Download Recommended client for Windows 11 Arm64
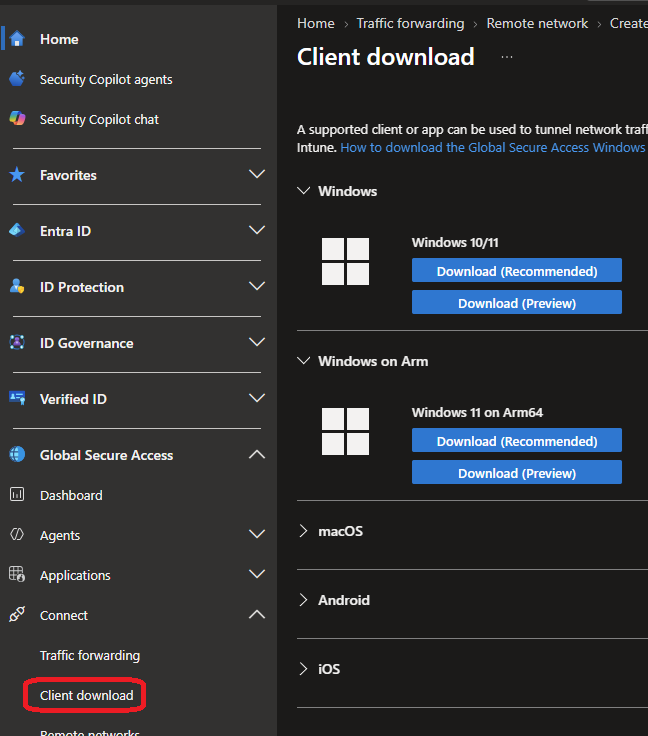This screenshot has width=648, height=736. (517, 440)
